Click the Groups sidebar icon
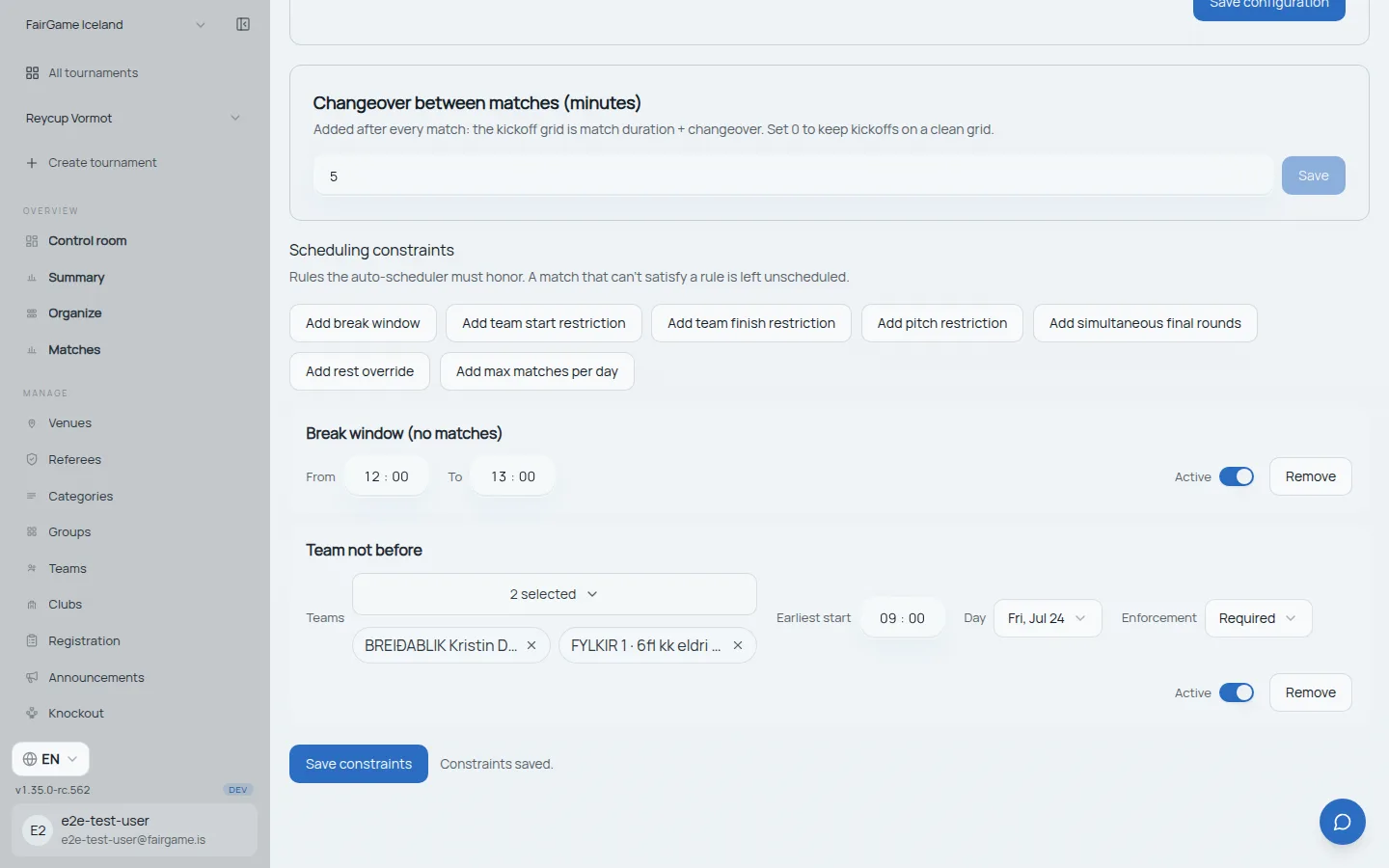This screenshot has height=868, width=1389. [32, 532]
